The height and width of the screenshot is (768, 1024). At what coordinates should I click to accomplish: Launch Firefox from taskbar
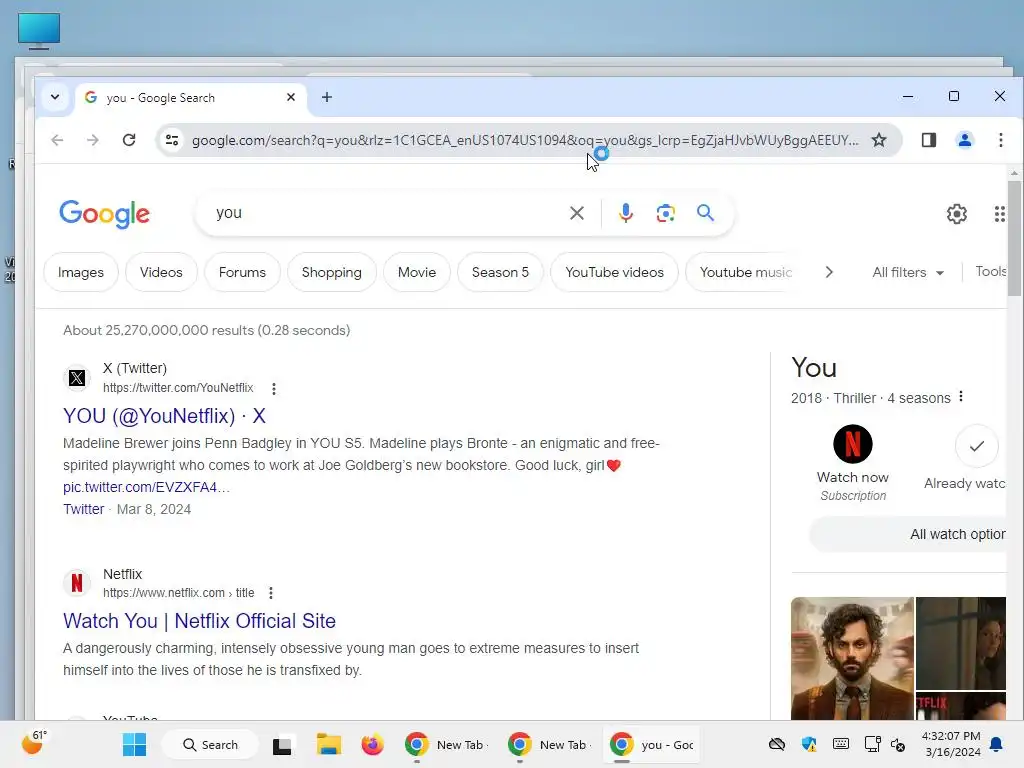(372, 744)
